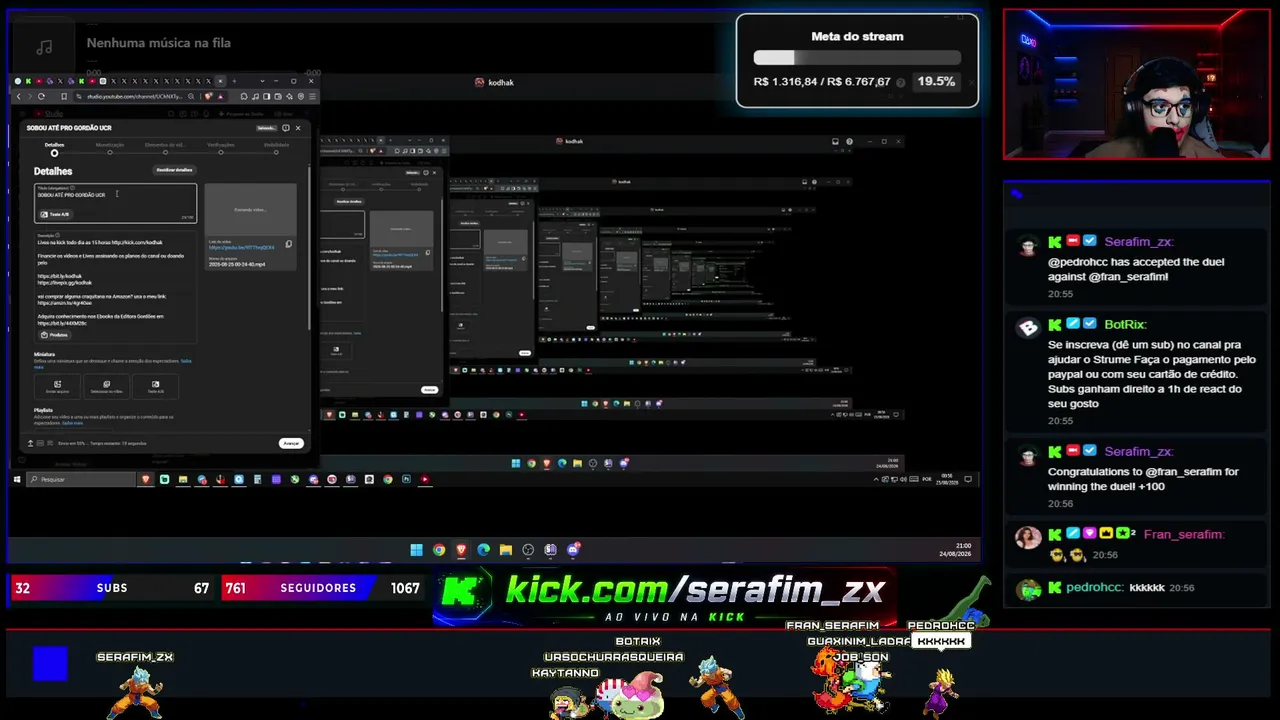Go to the Monetização step
This screenshot has width=1280, height=720.
tap(110, 148)
